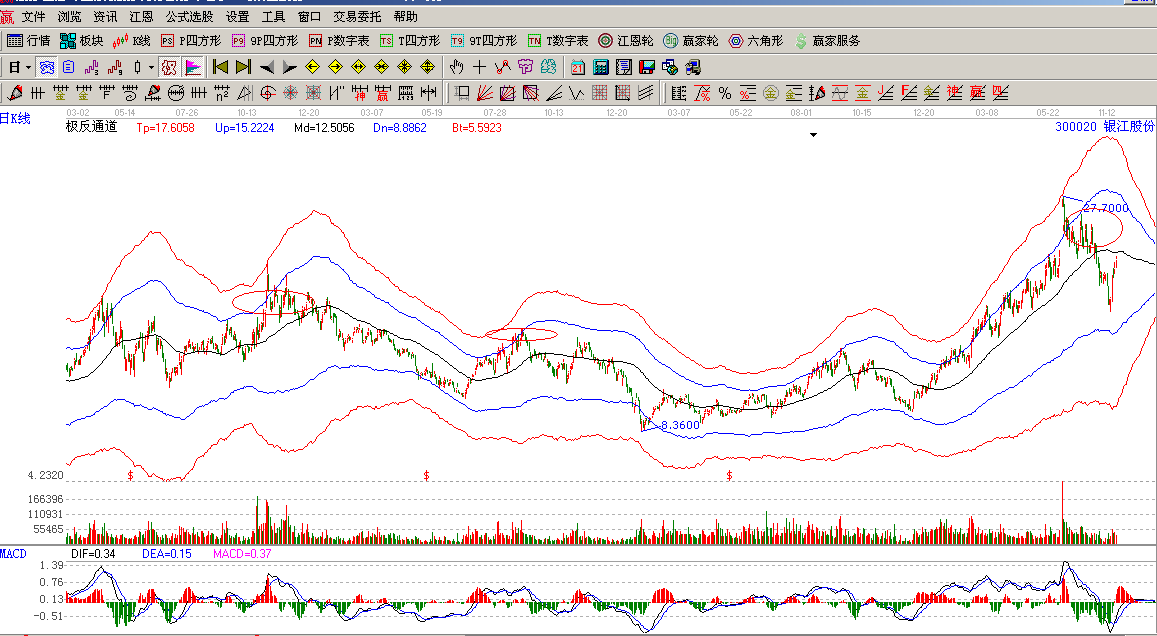Viewport: 1157px width, 636px height.
Task: Click the 板块 sector toolbar button
Action: pos(81,41)
